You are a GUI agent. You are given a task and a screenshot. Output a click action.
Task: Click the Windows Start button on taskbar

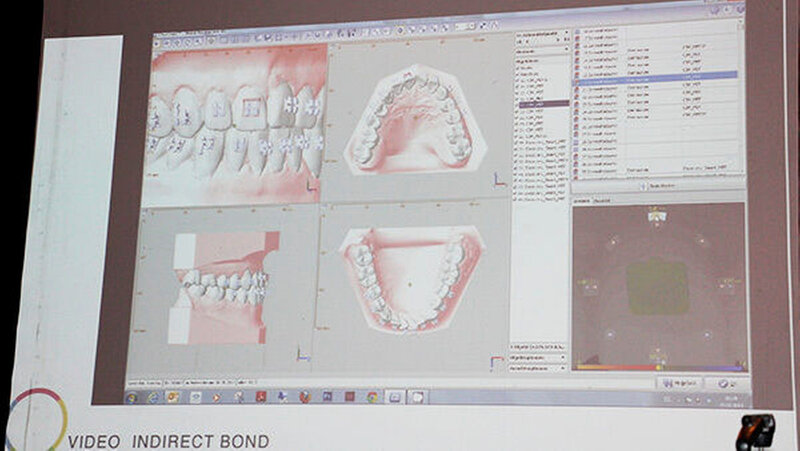tap(133, 397)
